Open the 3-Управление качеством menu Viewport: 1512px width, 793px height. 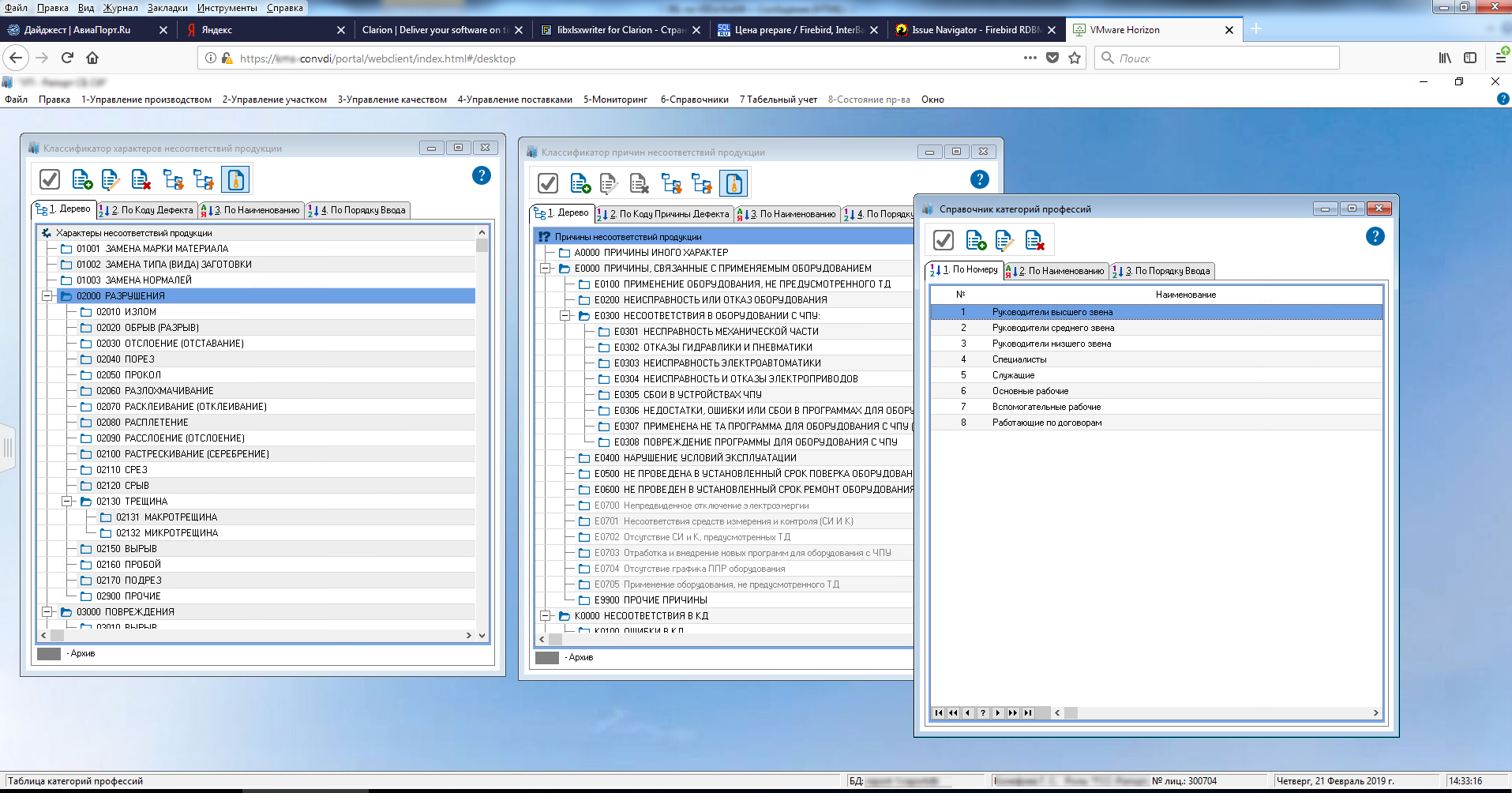392,100
